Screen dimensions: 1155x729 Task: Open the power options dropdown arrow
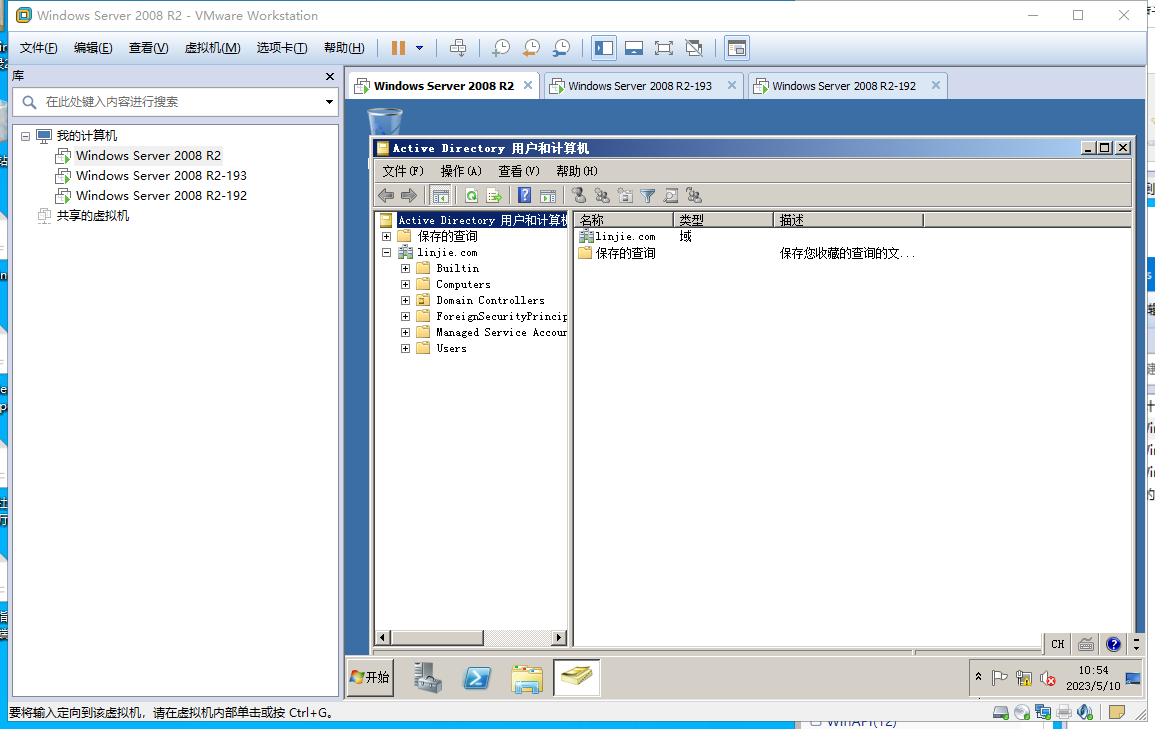coord(420,48)
